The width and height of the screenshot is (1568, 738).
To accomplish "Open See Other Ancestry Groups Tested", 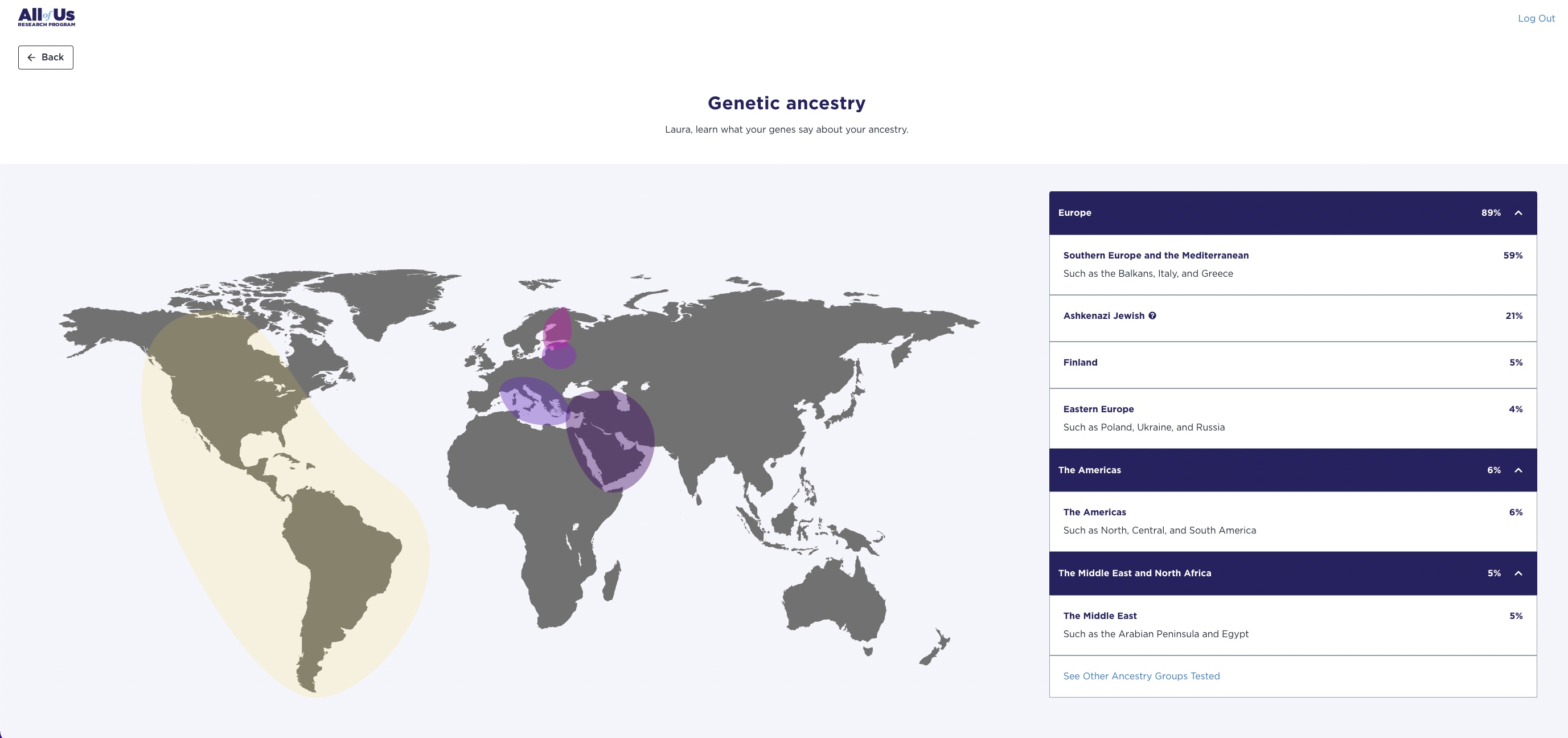I will point(1142,676).
